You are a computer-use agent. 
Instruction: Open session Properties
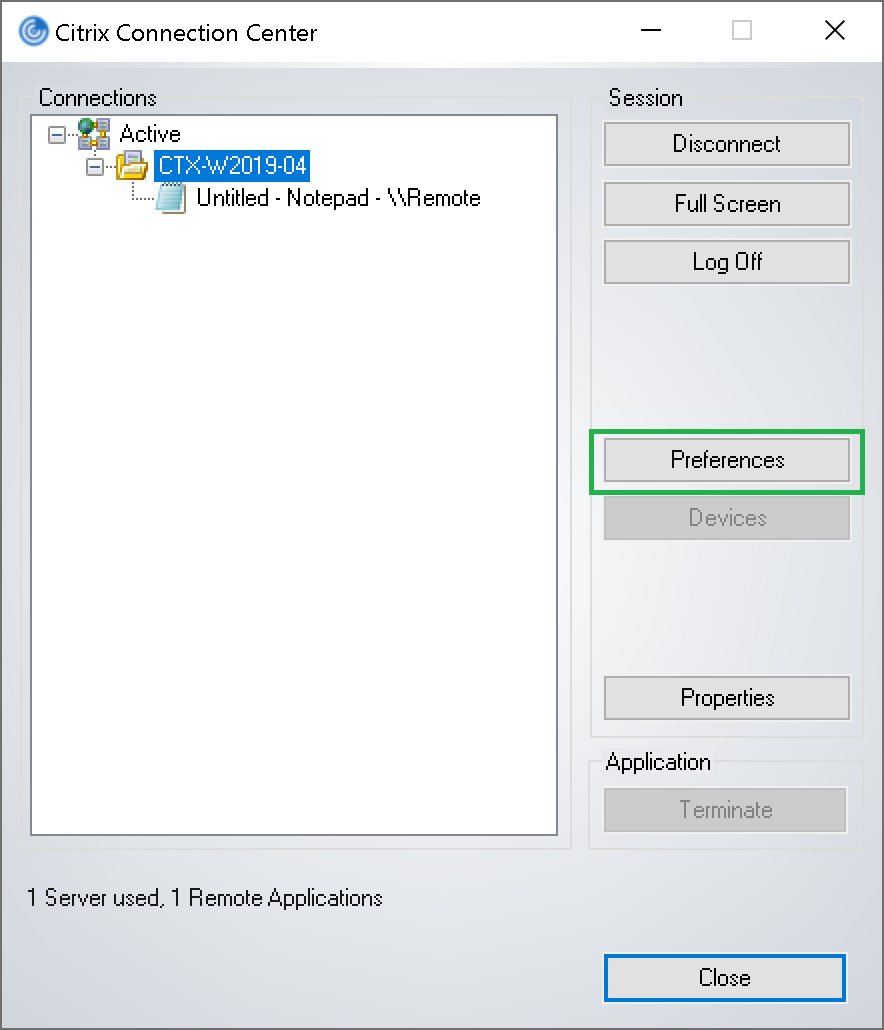[x=727, y=698]
